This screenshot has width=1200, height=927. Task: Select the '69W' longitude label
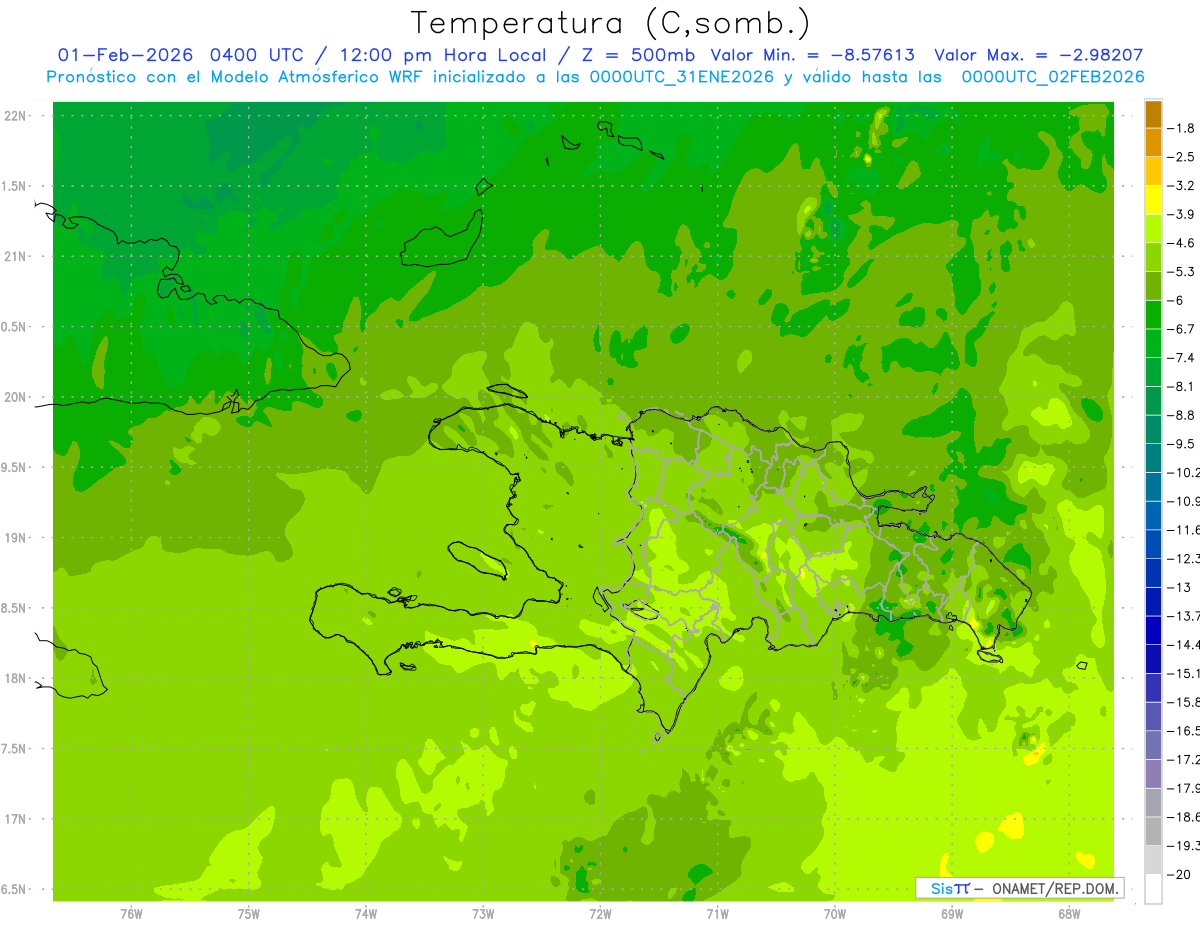(952, 914)
